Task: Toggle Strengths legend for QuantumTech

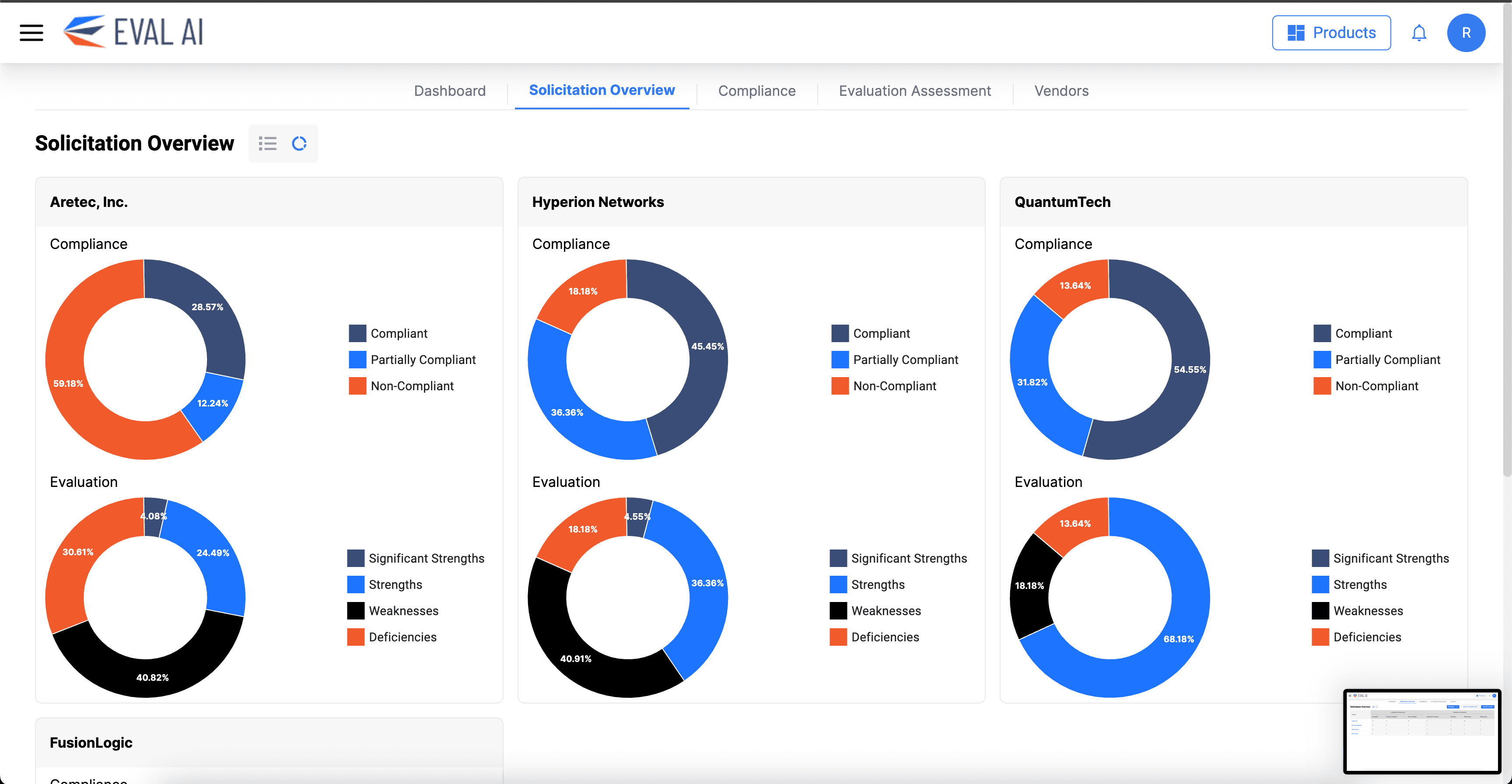Action: [1349, 584]
